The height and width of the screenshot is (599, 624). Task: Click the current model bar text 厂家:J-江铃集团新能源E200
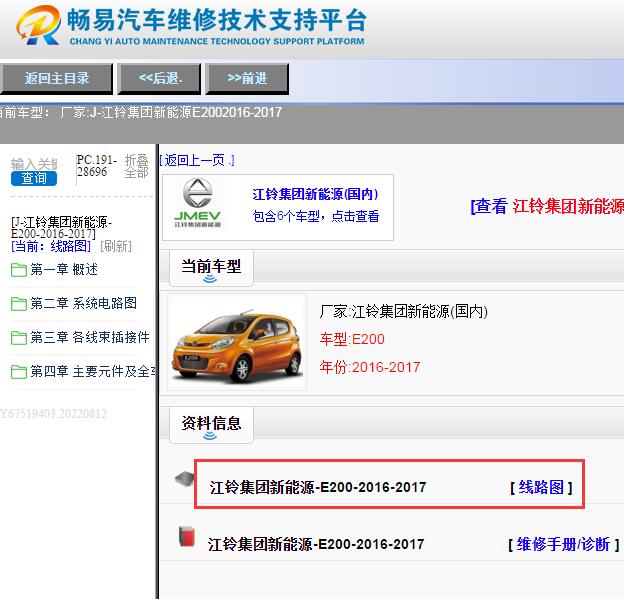[x=171, y=113]
